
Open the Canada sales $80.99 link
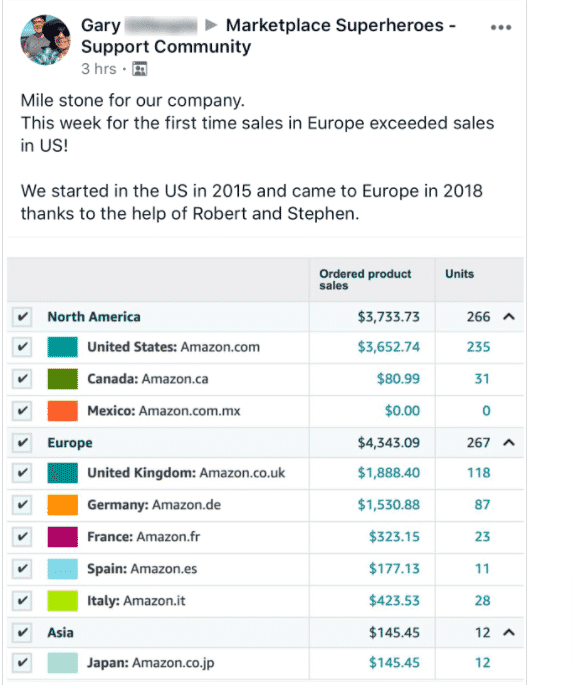398,379
